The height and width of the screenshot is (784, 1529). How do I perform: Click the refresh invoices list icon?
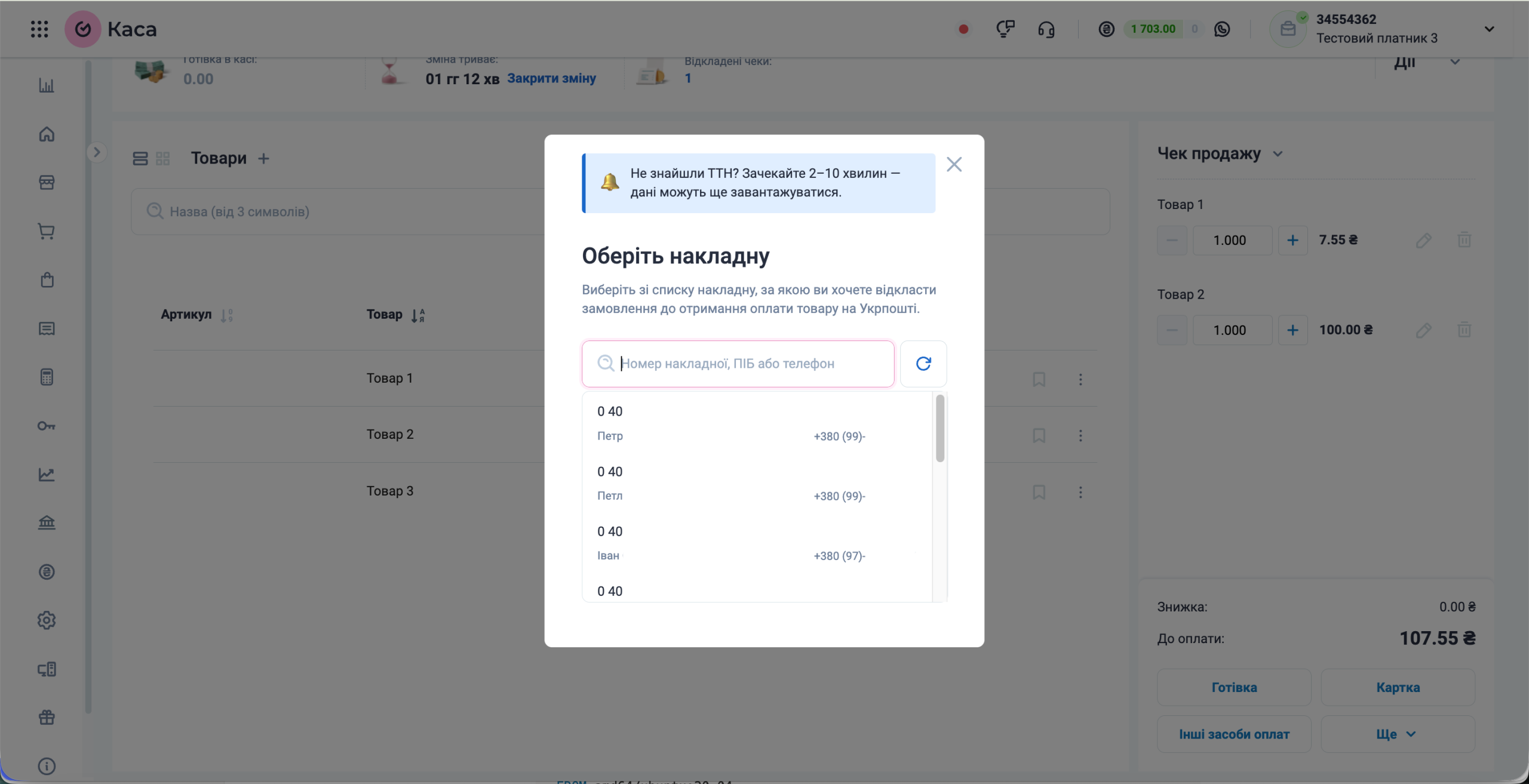tap(923, 364)
